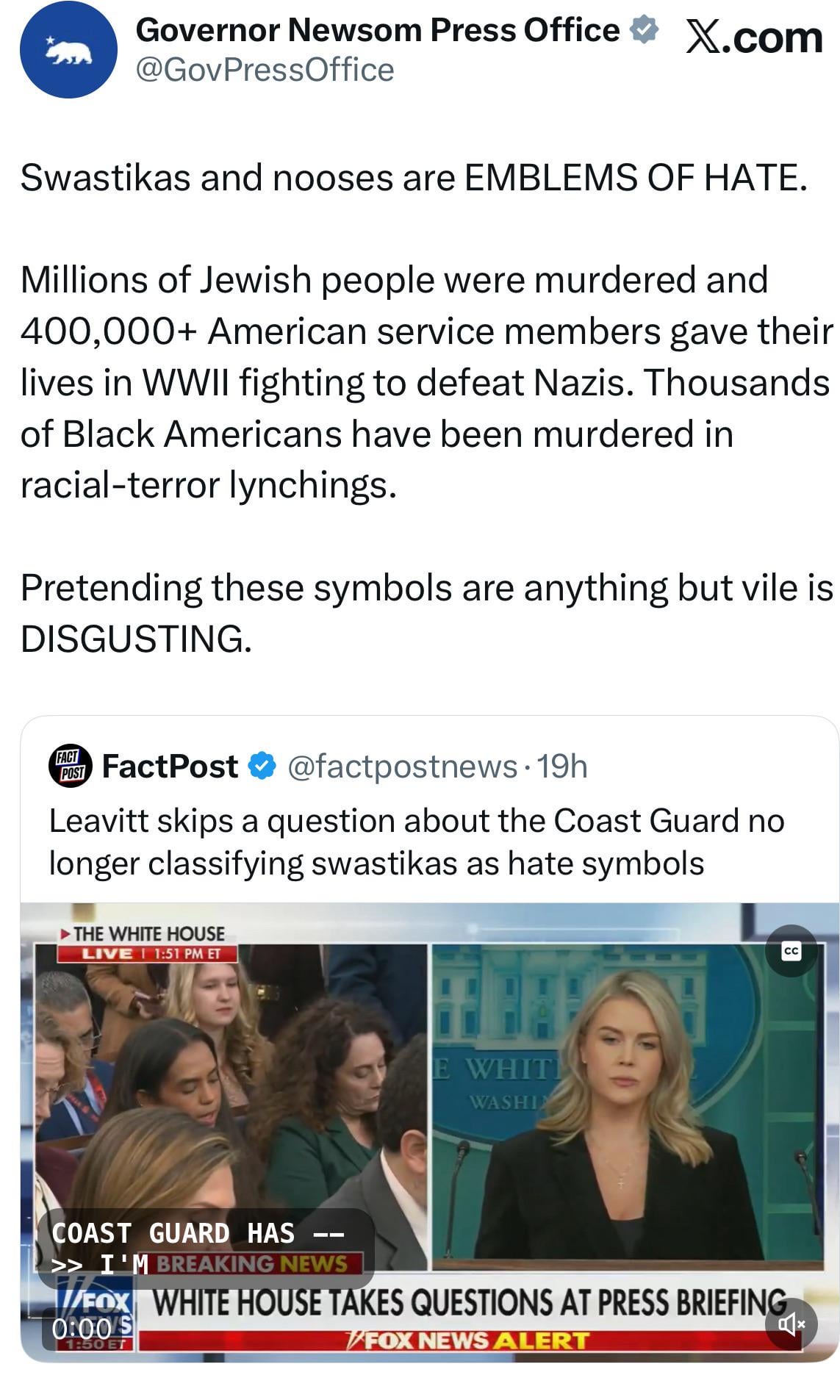Play the Fox News briefing video
The height and width of the screenshot is (1400, 840).
coord(430,1132)
